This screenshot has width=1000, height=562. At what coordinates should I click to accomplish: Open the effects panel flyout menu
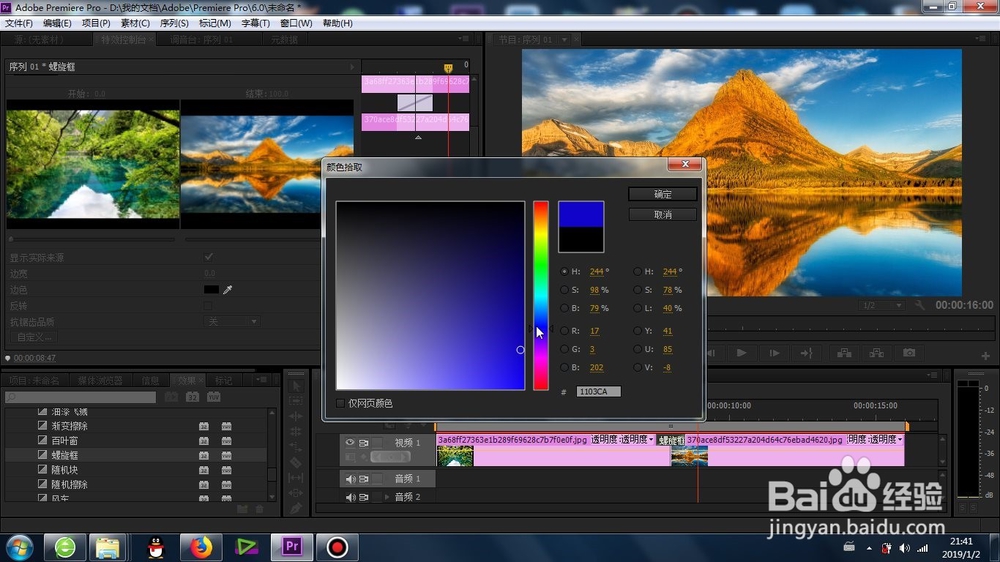261,380
